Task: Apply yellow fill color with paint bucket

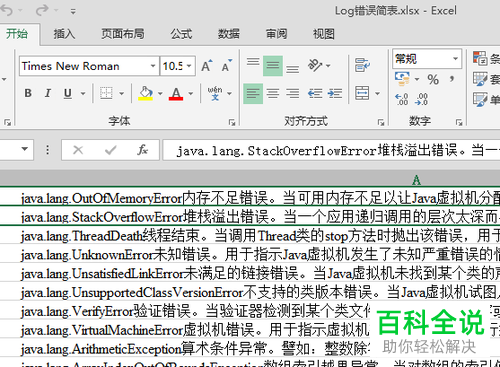Action: pyautogui.click(x=145, y=93)
